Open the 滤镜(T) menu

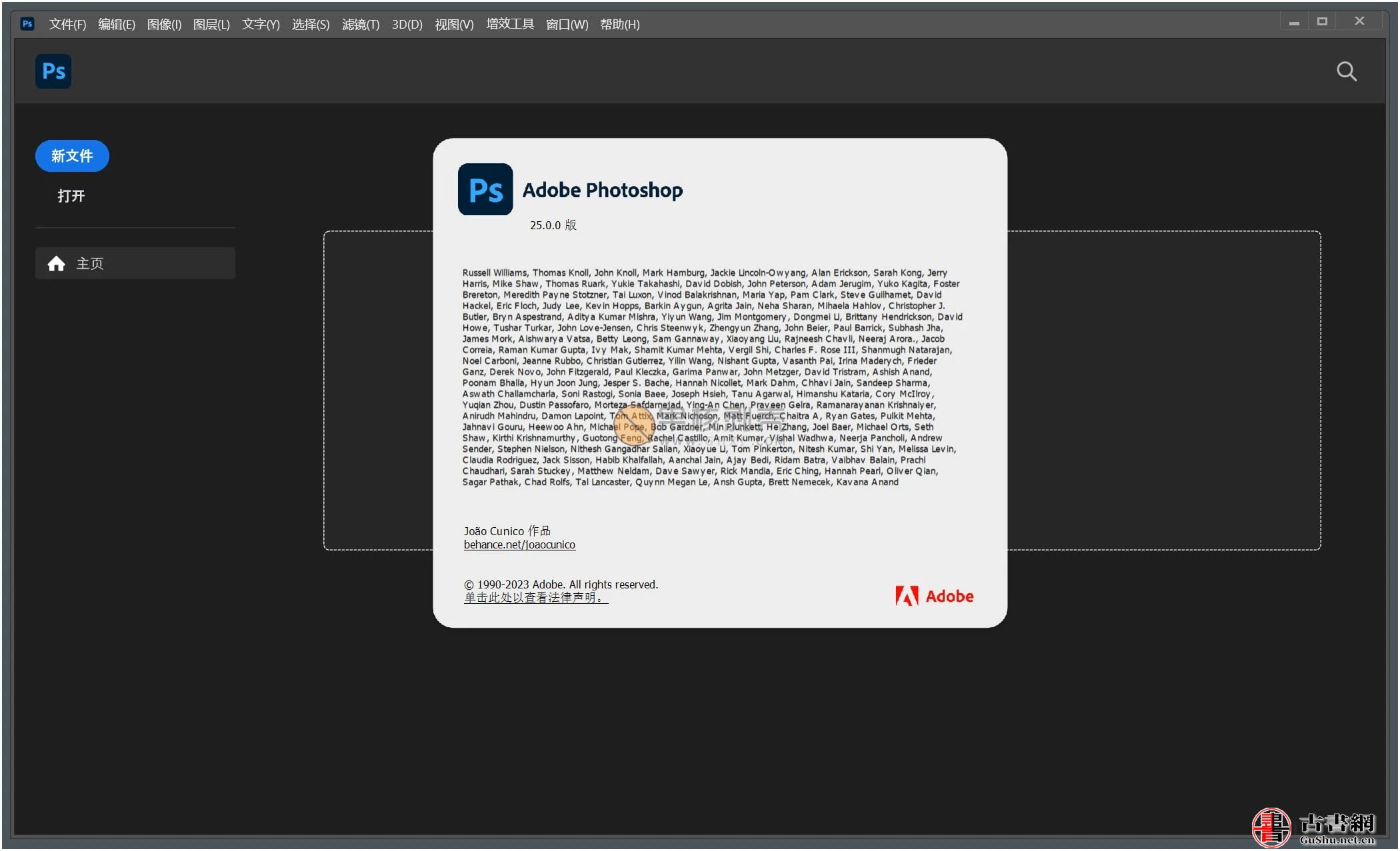coord(361,25)
